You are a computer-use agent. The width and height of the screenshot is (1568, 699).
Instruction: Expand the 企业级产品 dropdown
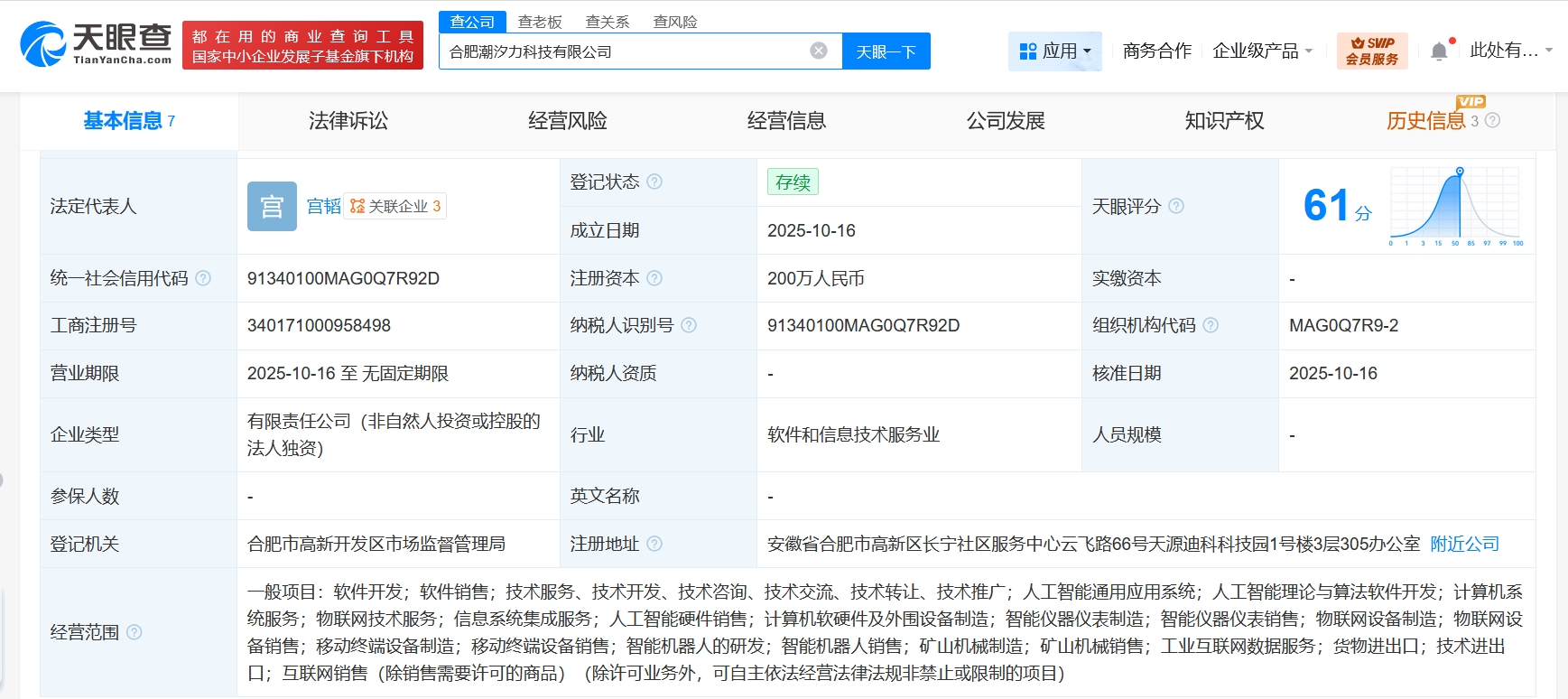[x=1261, y=51]
